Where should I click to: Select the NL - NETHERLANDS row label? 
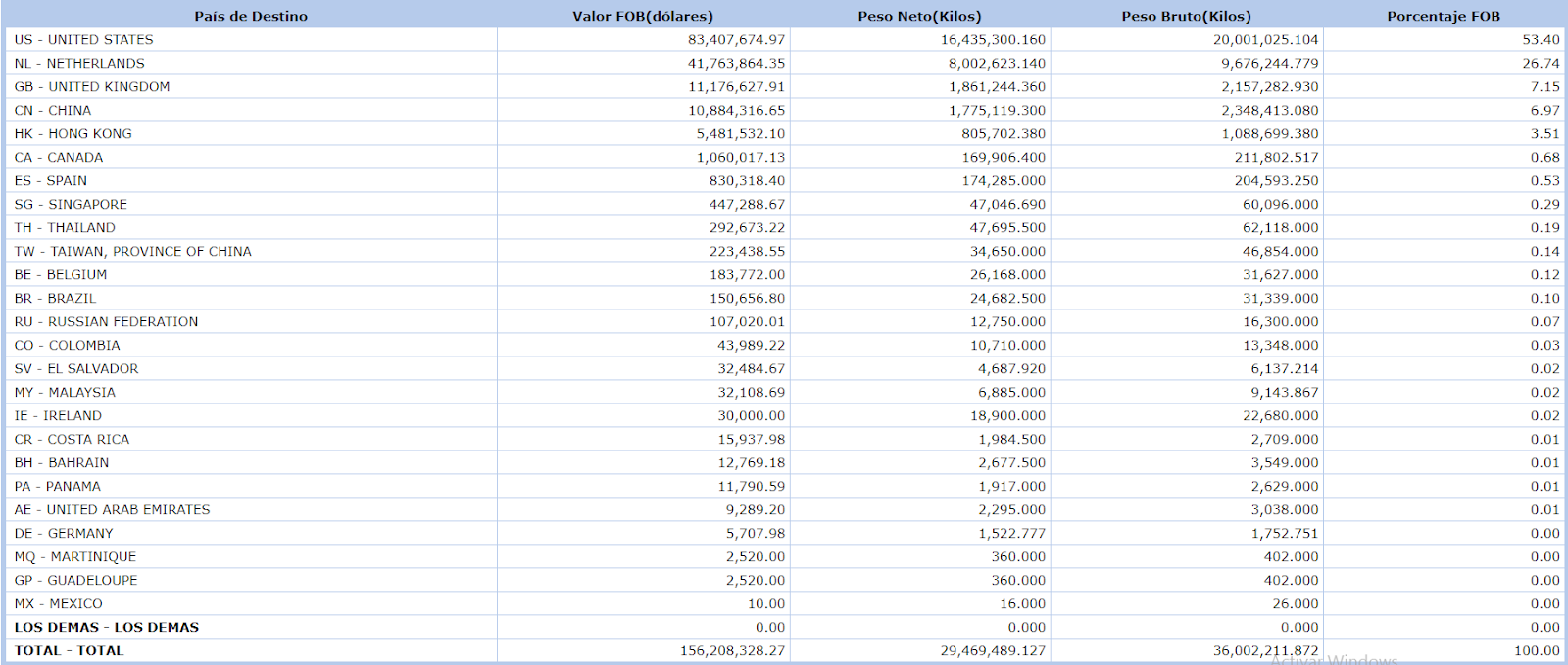pos(79,63)
